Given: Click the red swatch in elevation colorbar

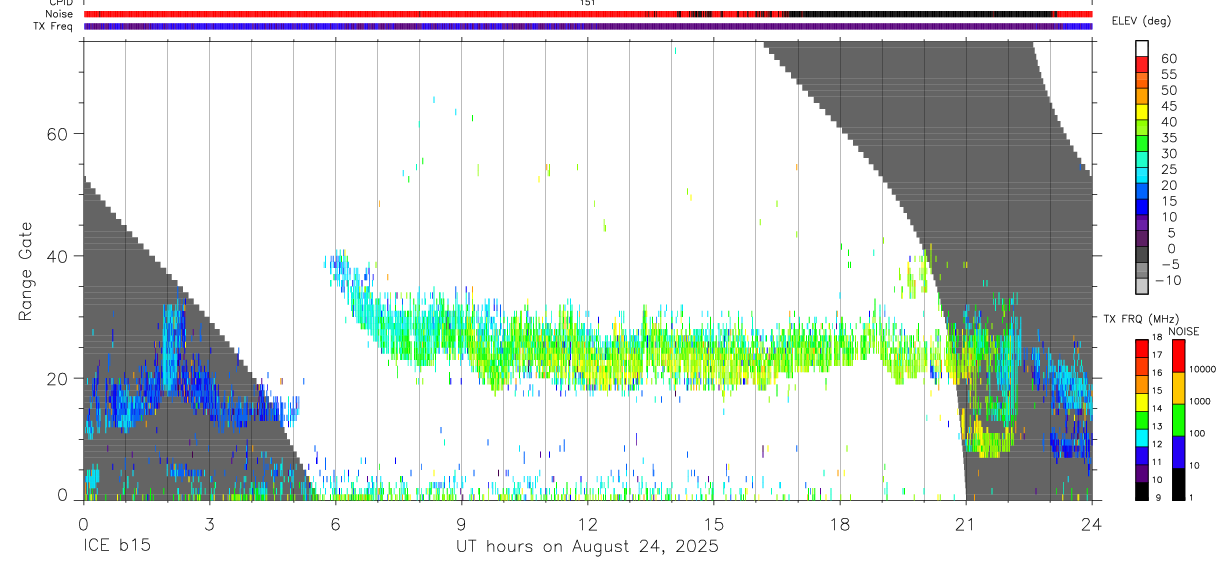Looking at the screenshot, I should click(1142, 63).
